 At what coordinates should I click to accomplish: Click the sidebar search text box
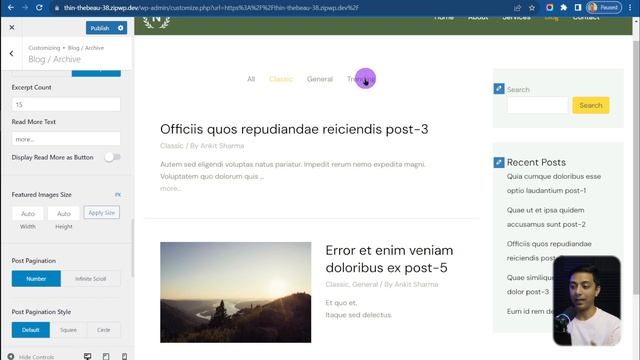point(538,105)
